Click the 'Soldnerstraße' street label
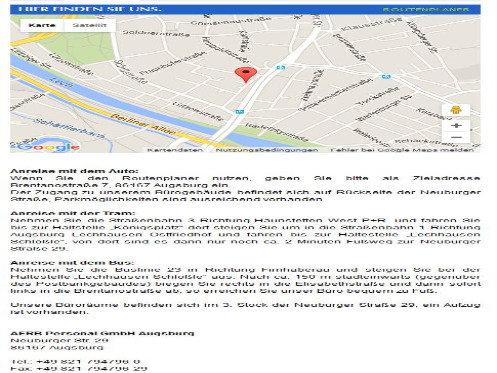This screenshot has height=373, width=497. coord(156,33)
